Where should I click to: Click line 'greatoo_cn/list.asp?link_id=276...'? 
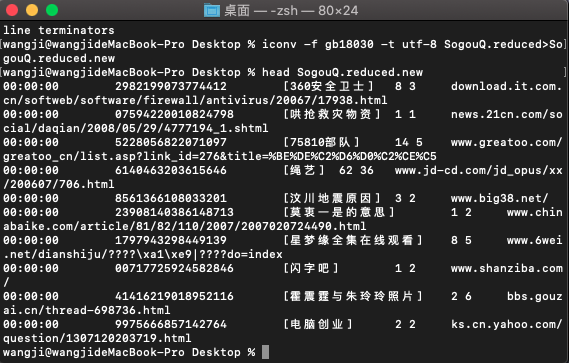point(220,156)
